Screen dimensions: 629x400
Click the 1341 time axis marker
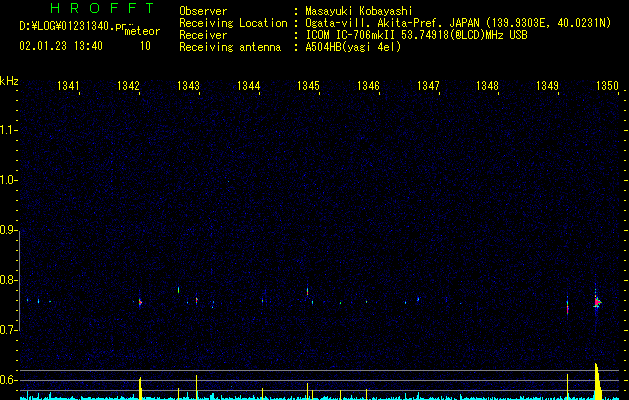[68, 86]
